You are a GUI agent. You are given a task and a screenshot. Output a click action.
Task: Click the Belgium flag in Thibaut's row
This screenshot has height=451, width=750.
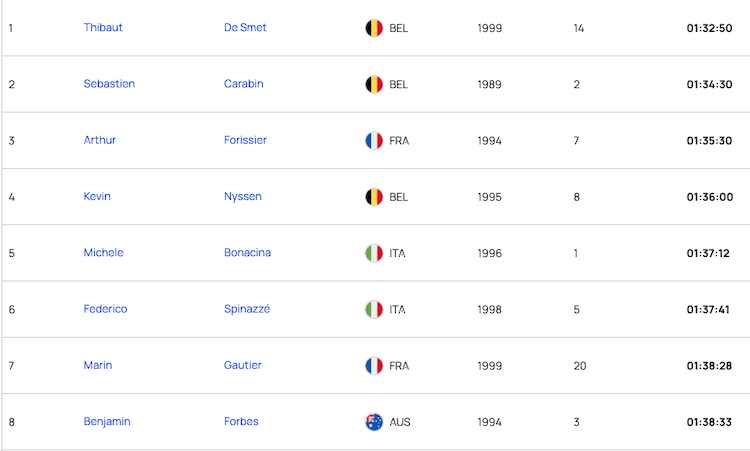click(x=374, y=28)
